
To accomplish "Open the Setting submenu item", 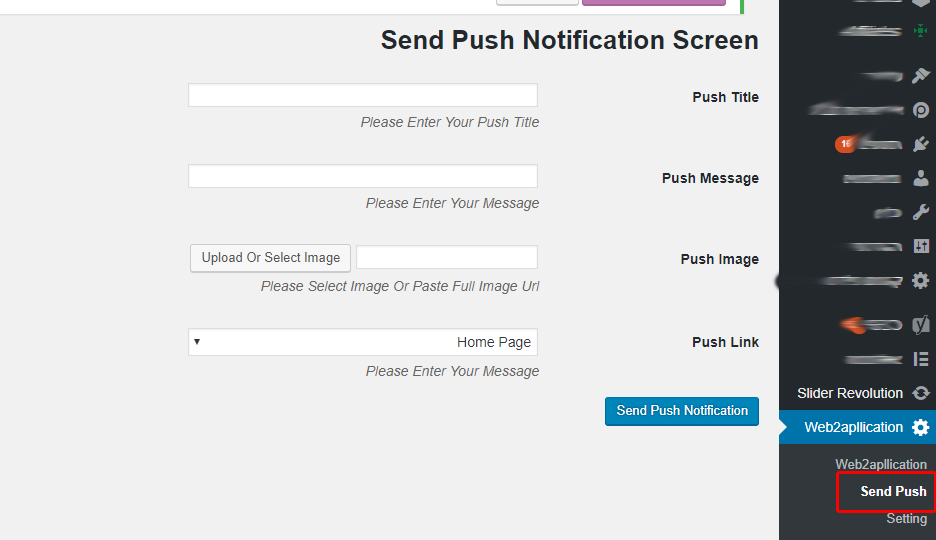I will tap(906, 519).
